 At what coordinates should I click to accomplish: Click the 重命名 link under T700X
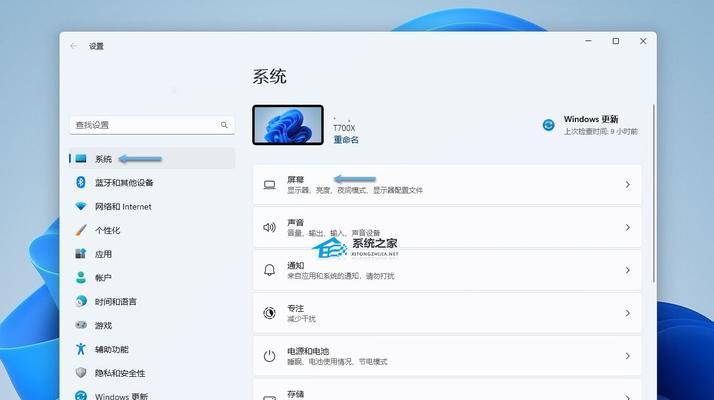(346, 140)
